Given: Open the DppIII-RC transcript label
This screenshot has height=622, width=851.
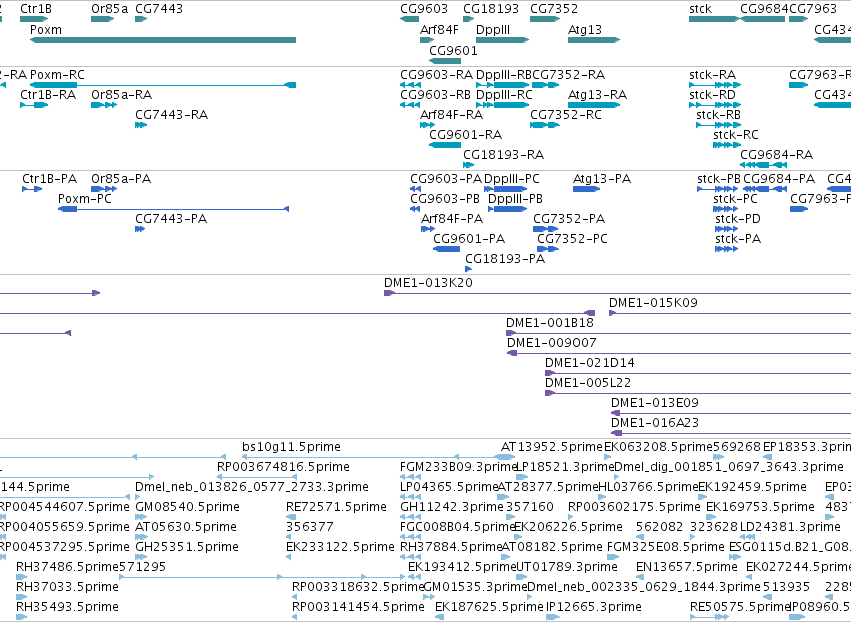Looking at the screenshot, I should pos(504,95).
